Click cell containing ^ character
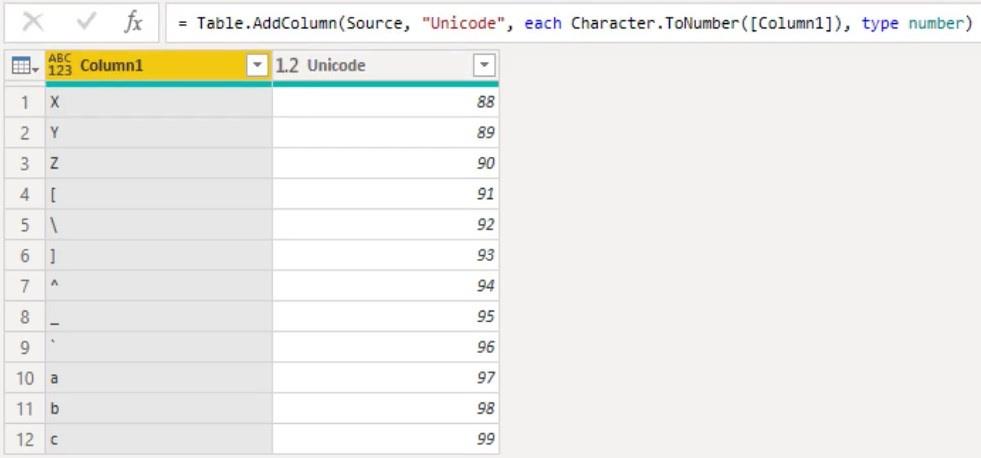This screenshot has height=458, width=981. (x=159, y=286)
